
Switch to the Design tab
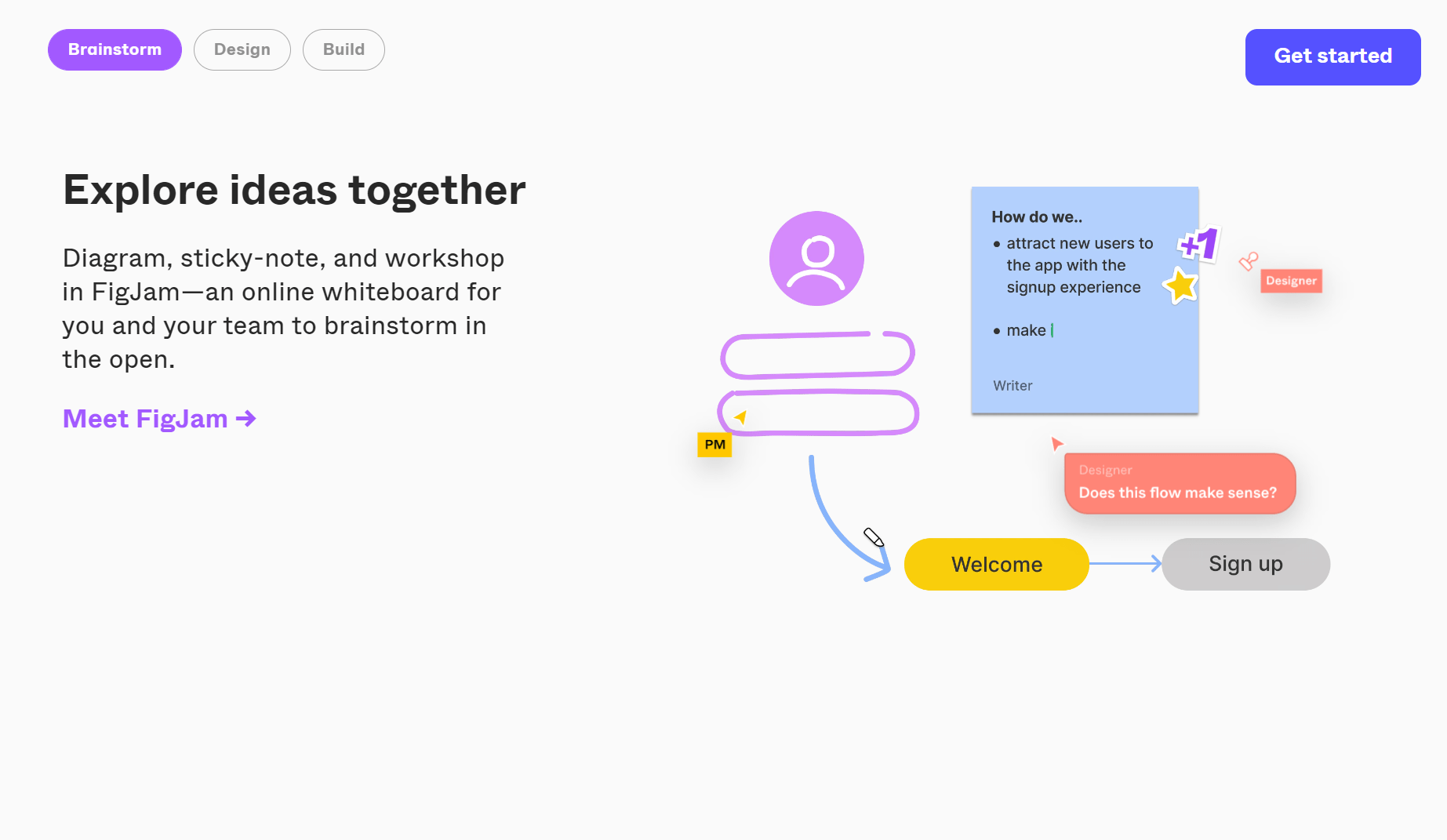[x=242, y=49]
